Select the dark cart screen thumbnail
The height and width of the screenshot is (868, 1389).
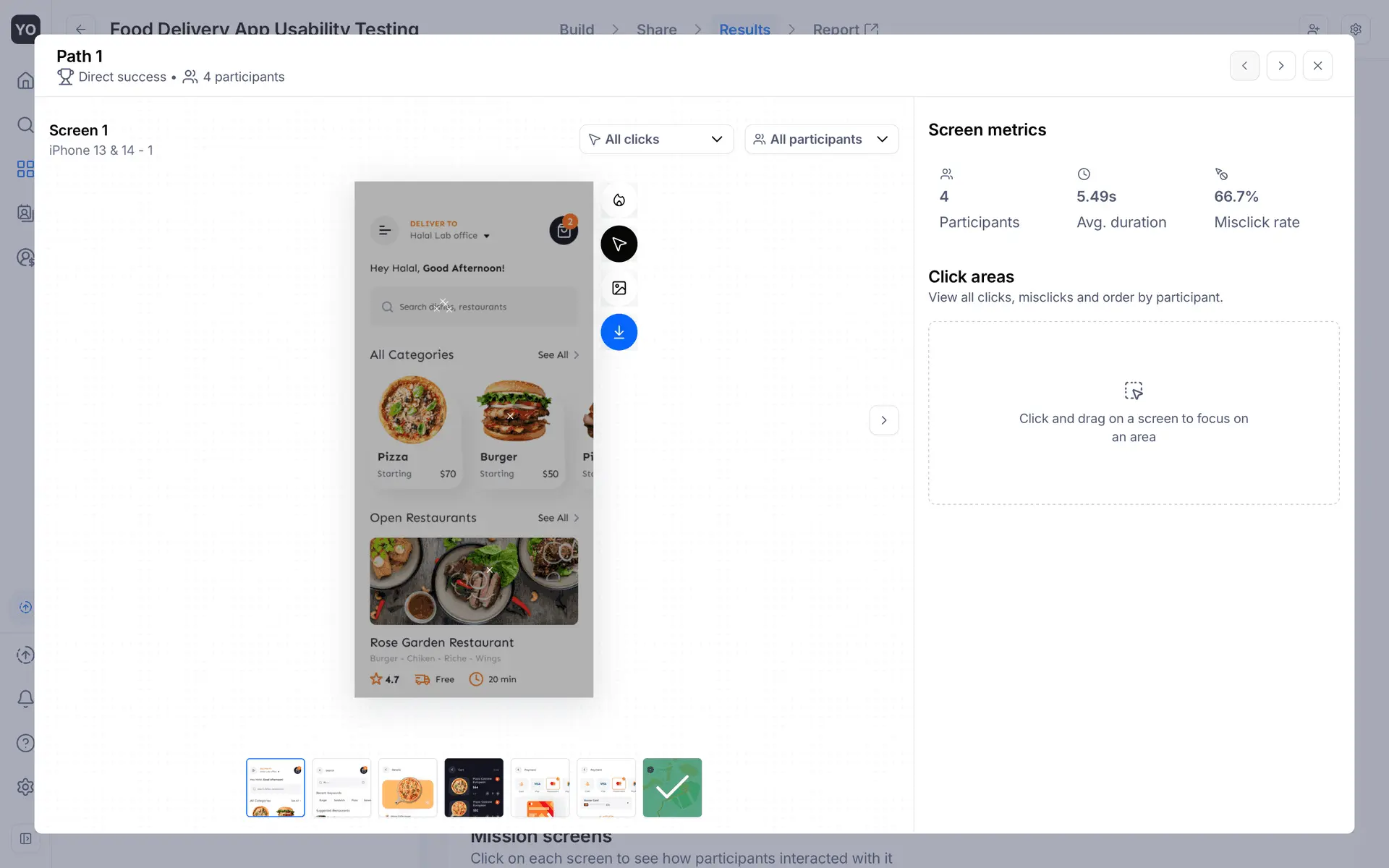[x=474, y=788]
